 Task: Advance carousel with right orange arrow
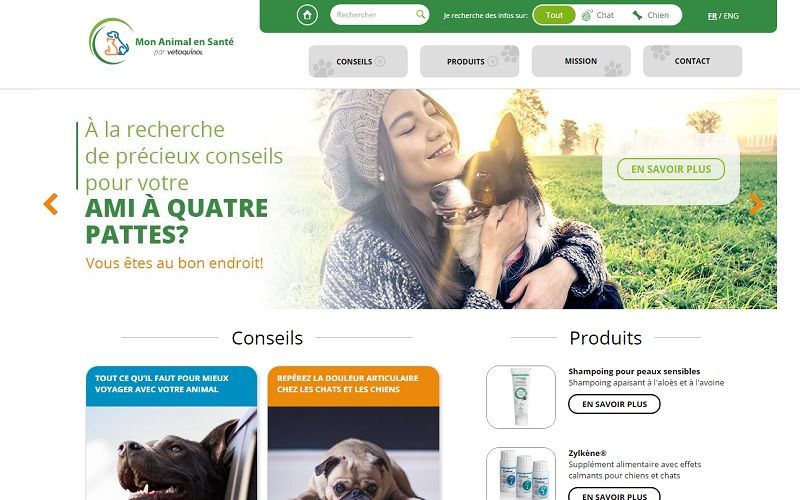(x=756, y=204)
